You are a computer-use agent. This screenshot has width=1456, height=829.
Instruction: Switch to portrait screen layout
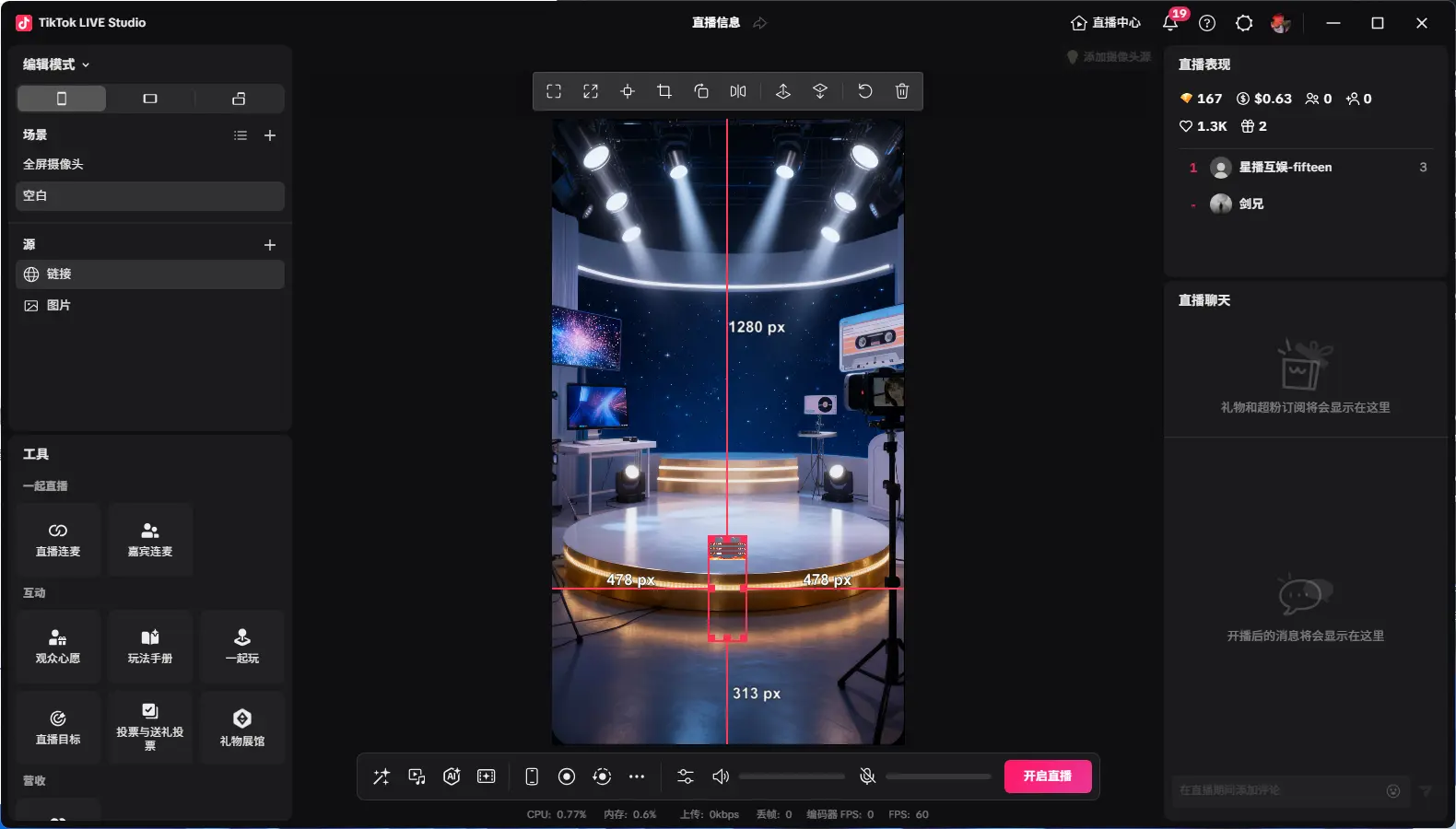[62, 99]
